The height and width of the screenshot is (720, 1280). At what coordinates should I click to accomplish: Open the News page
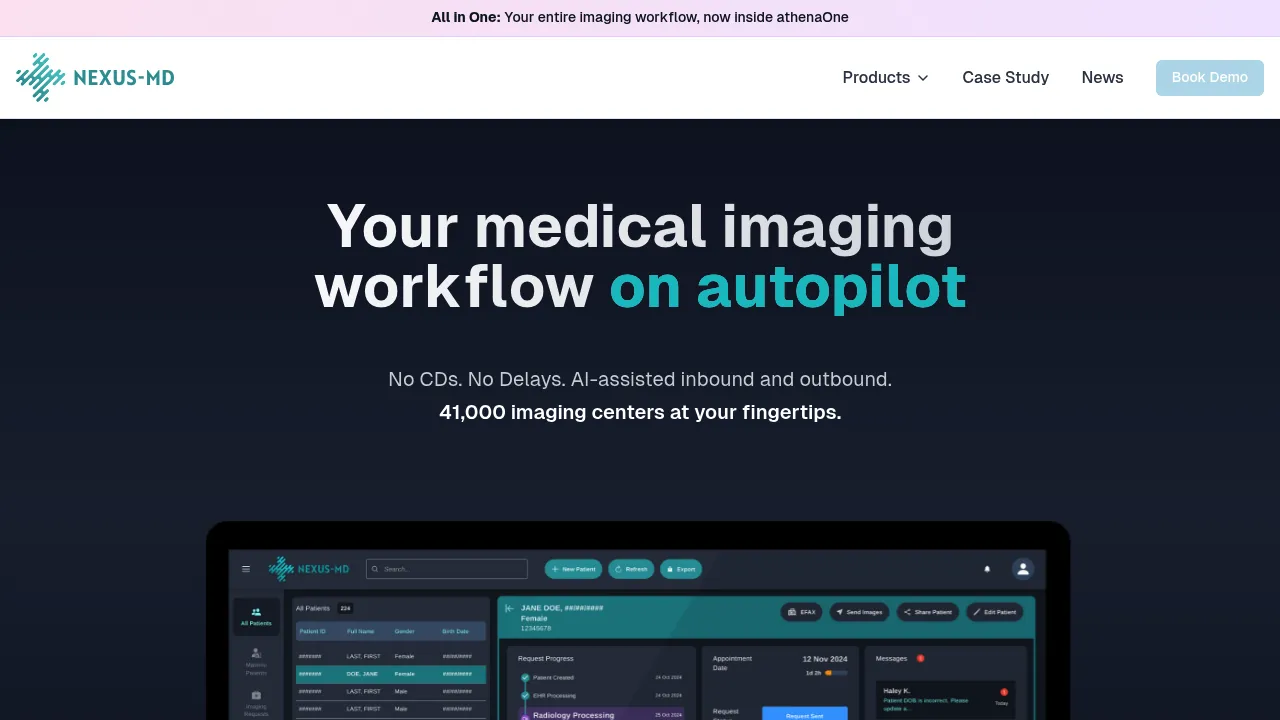point(1102,78)
